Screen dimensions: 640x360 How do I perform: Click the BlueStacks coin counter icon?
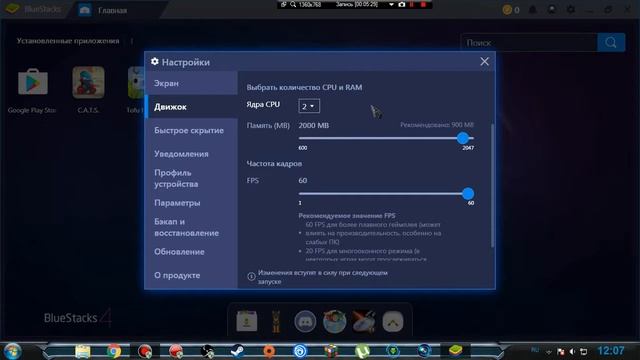(507, 10)
